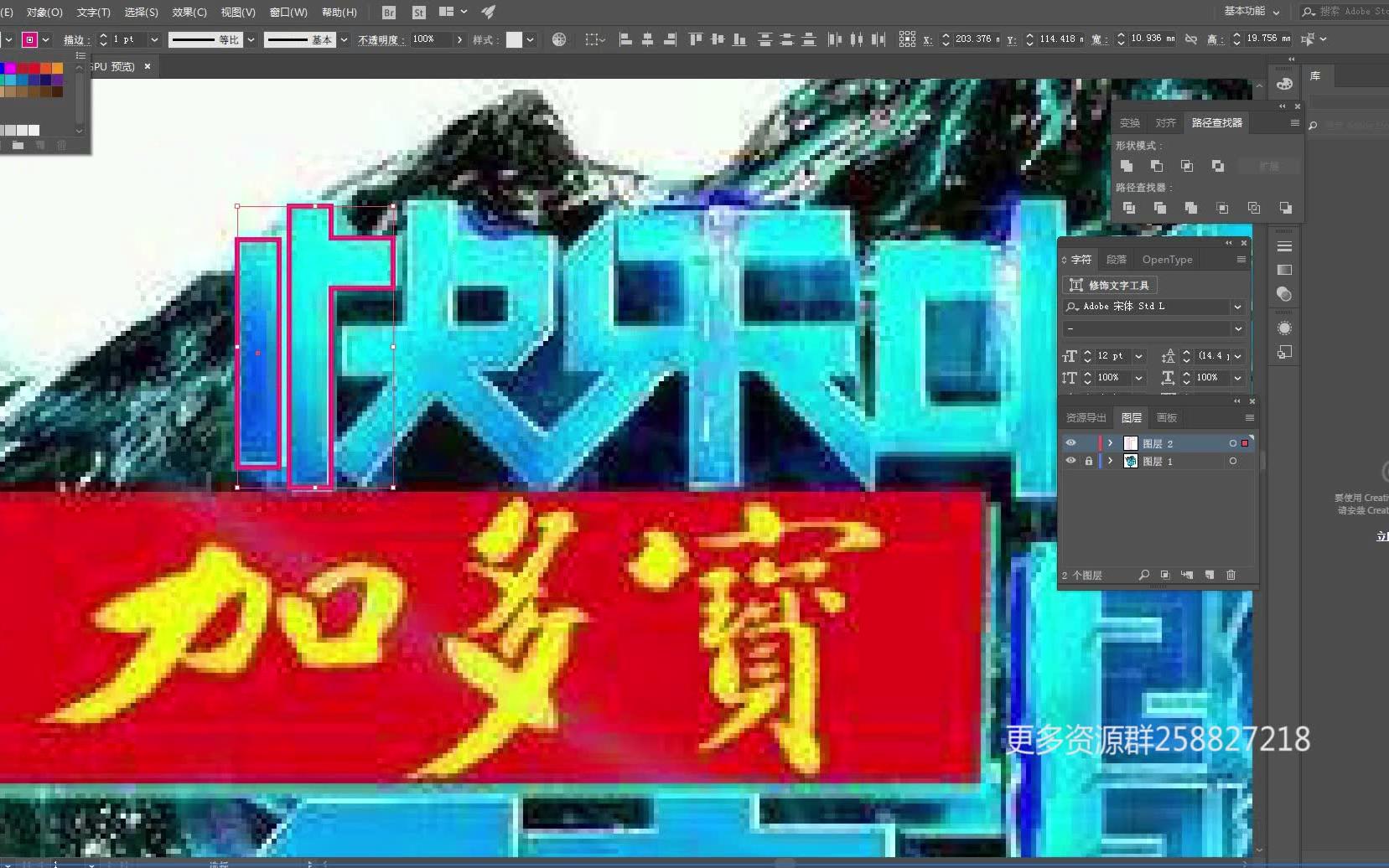Click the reference point grid icon

[907, 39]
